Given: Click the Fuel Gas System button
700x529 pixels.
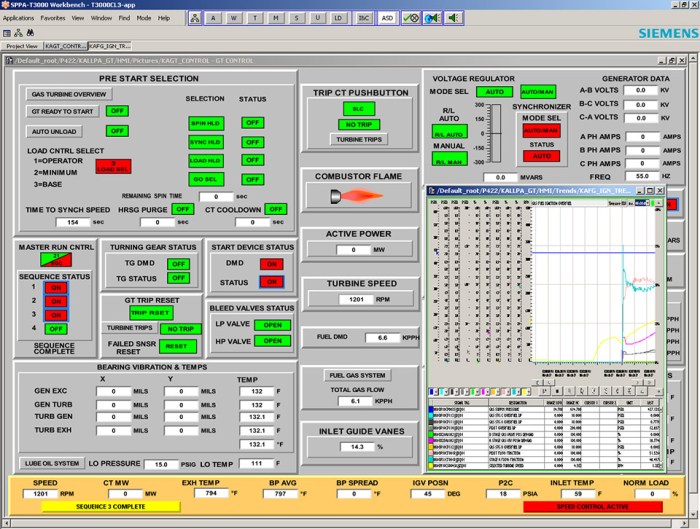Looking at the screenshot, I should (356, 376).
